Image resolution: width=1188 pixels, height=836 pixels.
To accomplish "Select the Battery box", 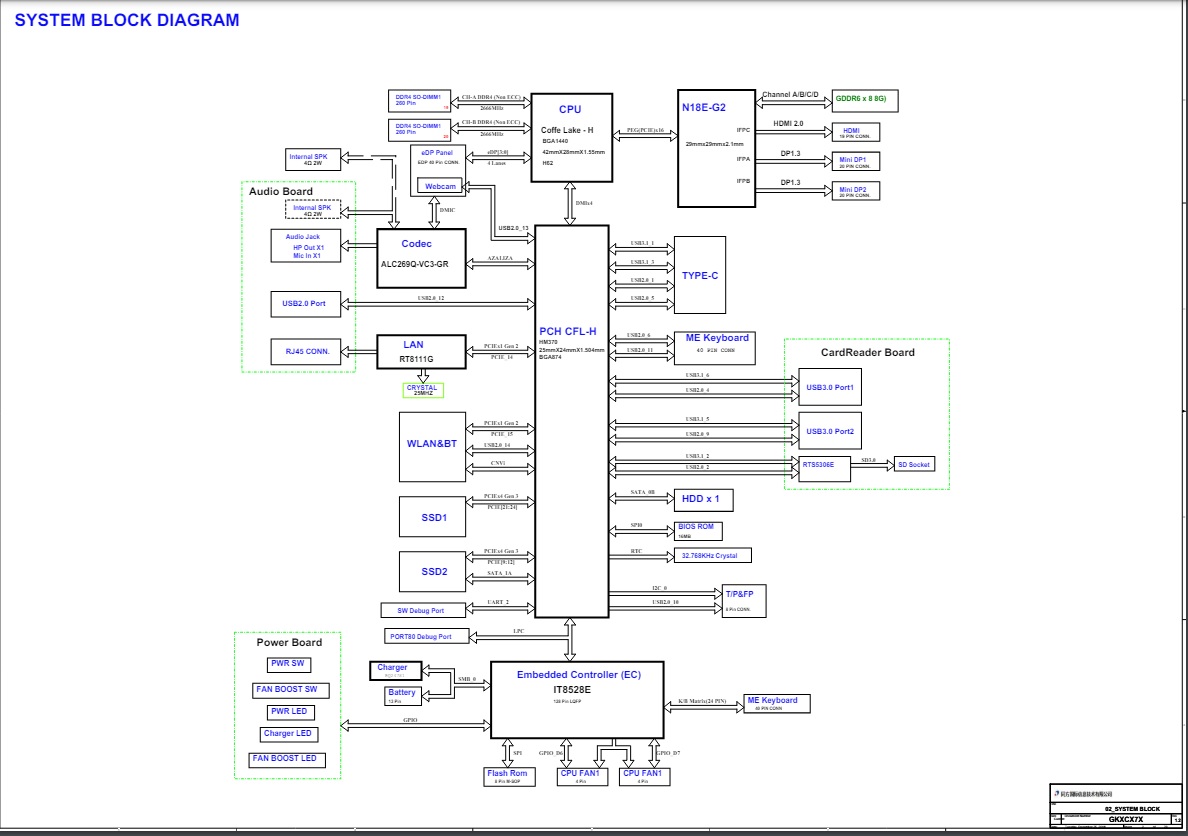I will (x=402, y=696).
